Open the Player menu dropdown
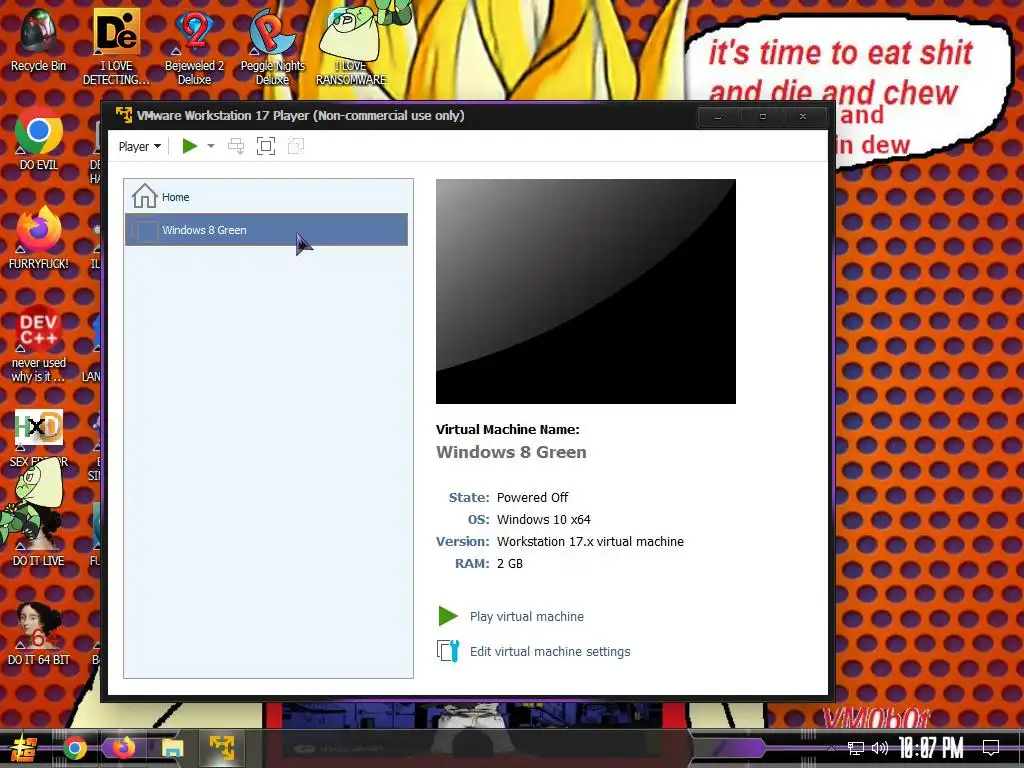Screen dimensions: 1024x768 [139, 146]
